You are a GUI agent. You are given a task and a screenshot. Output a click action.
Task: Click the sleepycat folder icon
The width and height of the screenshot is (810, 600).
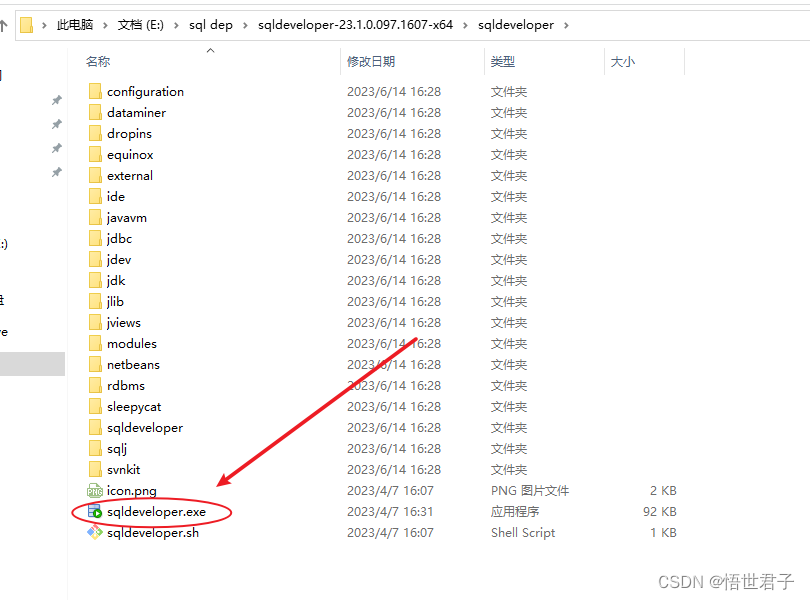point(95,407)
